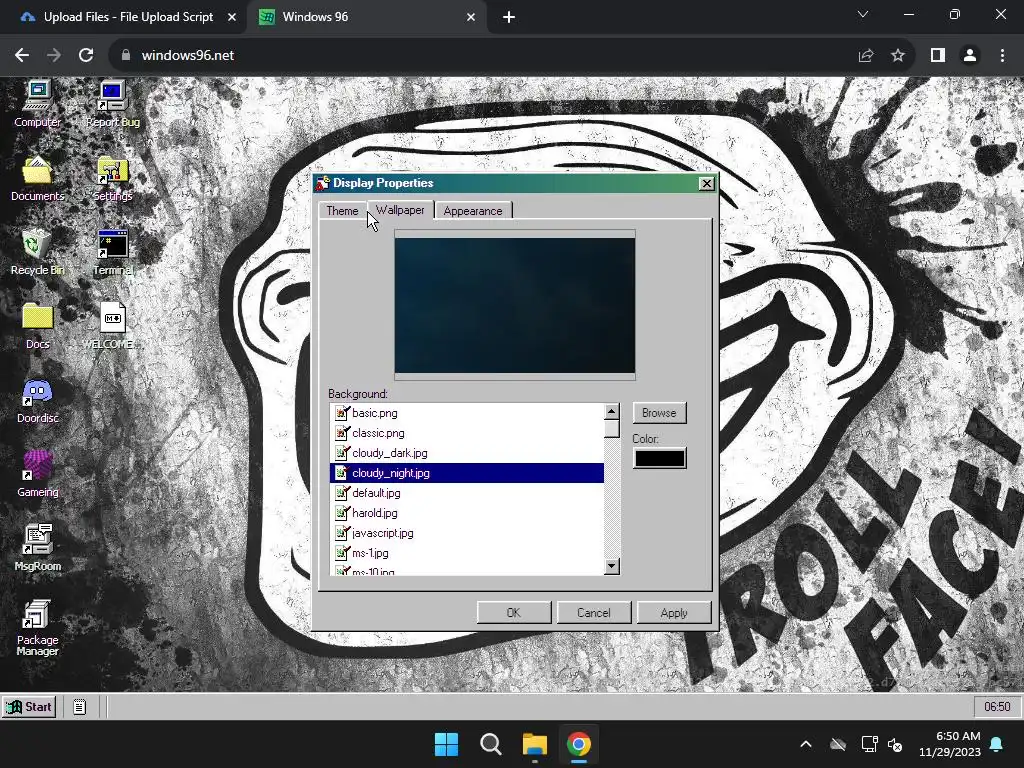The image size is (1024, 768).
Task: Select harold.jpg wallpaper
Action: pyautogui.click(x=468, y=513)
